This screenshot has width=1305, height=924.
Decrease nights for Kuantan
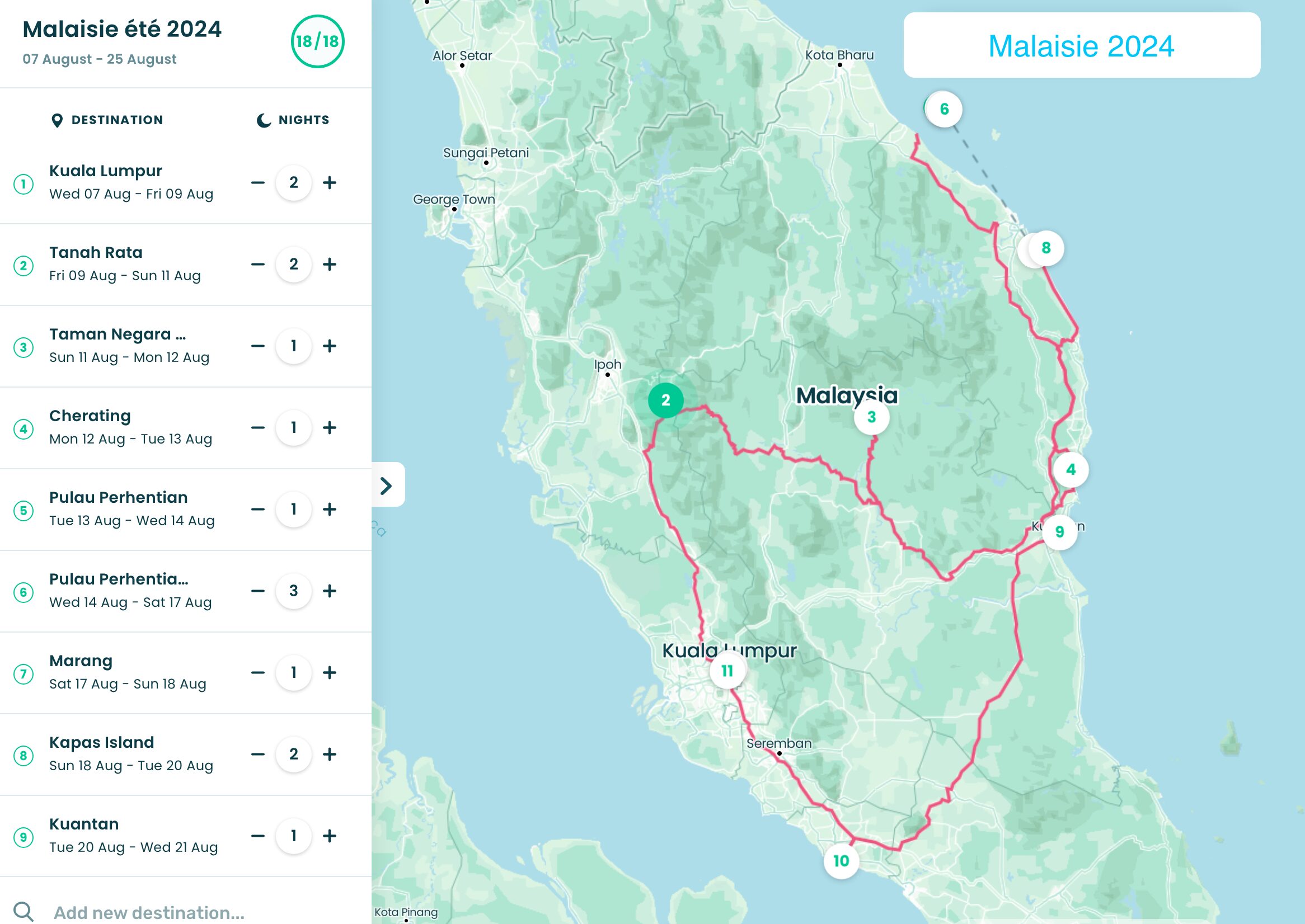click(258, 836)
